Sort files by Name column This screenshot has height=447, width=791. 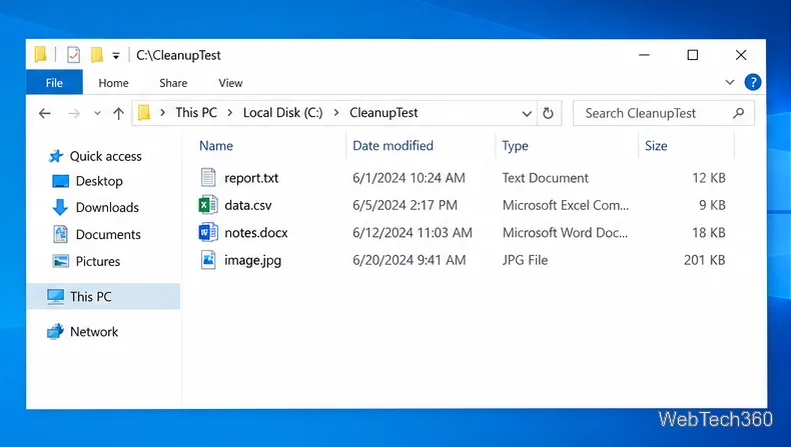(x=216, y=146)
